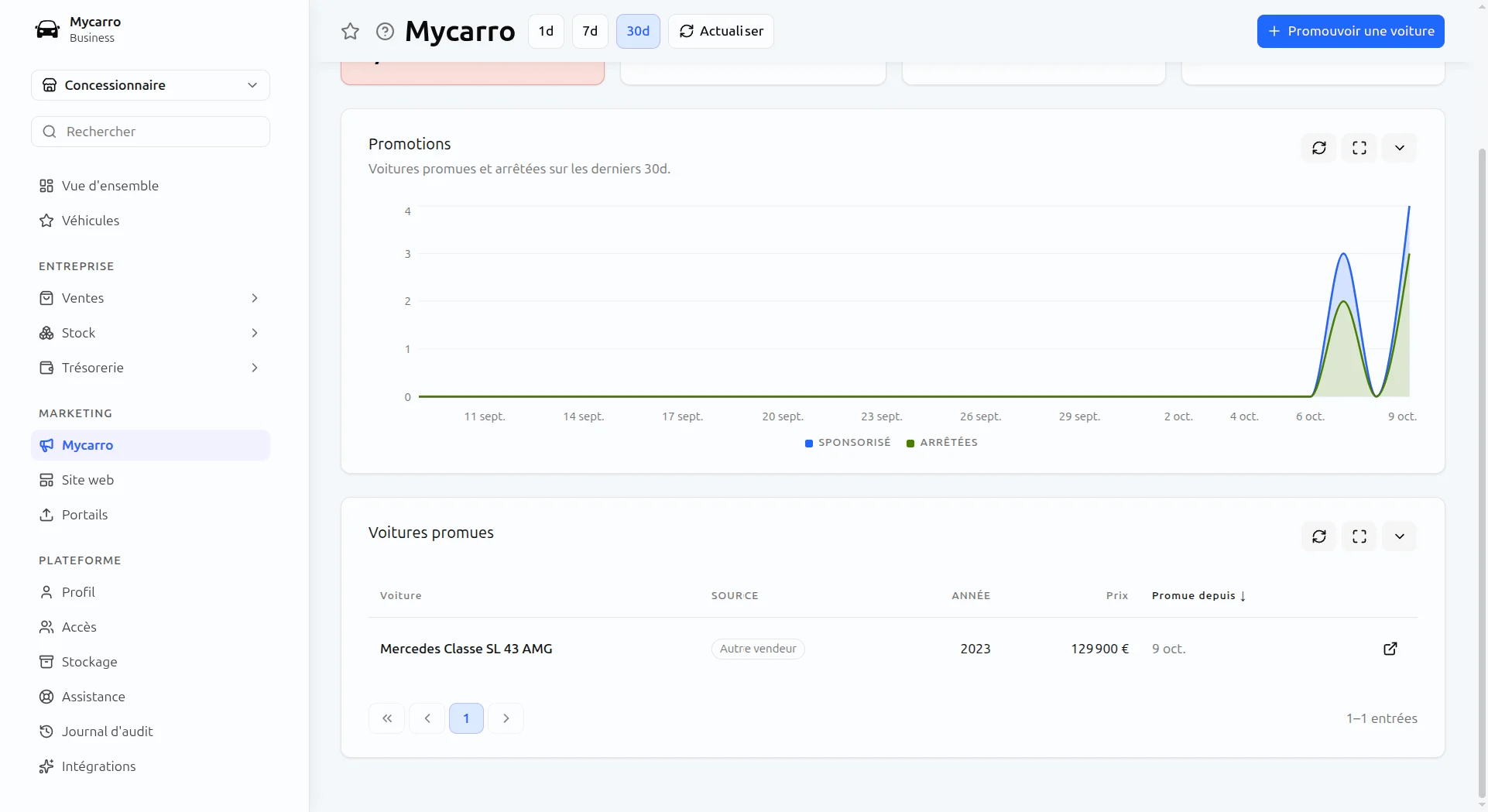Open Intégrations page
Image resolution: width=1488 pixels, height=812 pixels.
151,766
